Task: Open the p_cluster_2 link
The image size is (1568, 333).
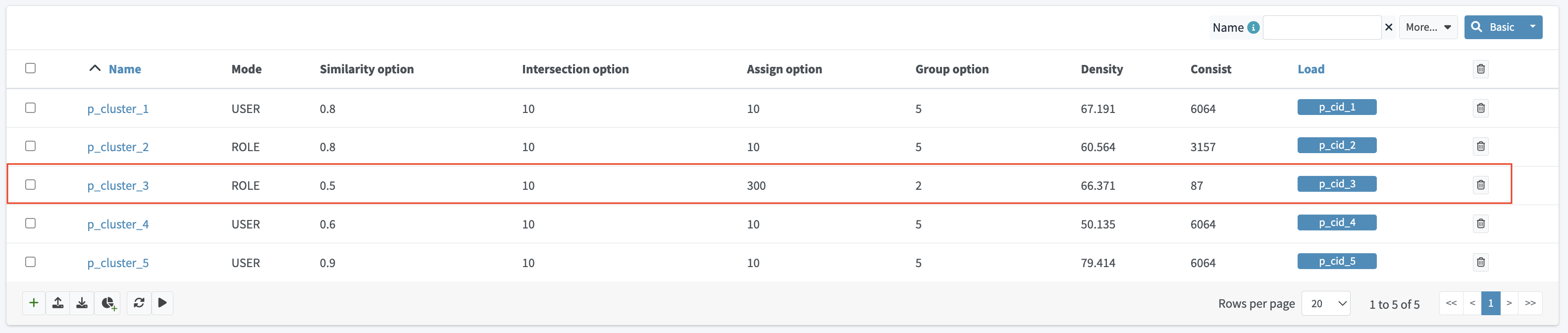Action: point(118,147)
